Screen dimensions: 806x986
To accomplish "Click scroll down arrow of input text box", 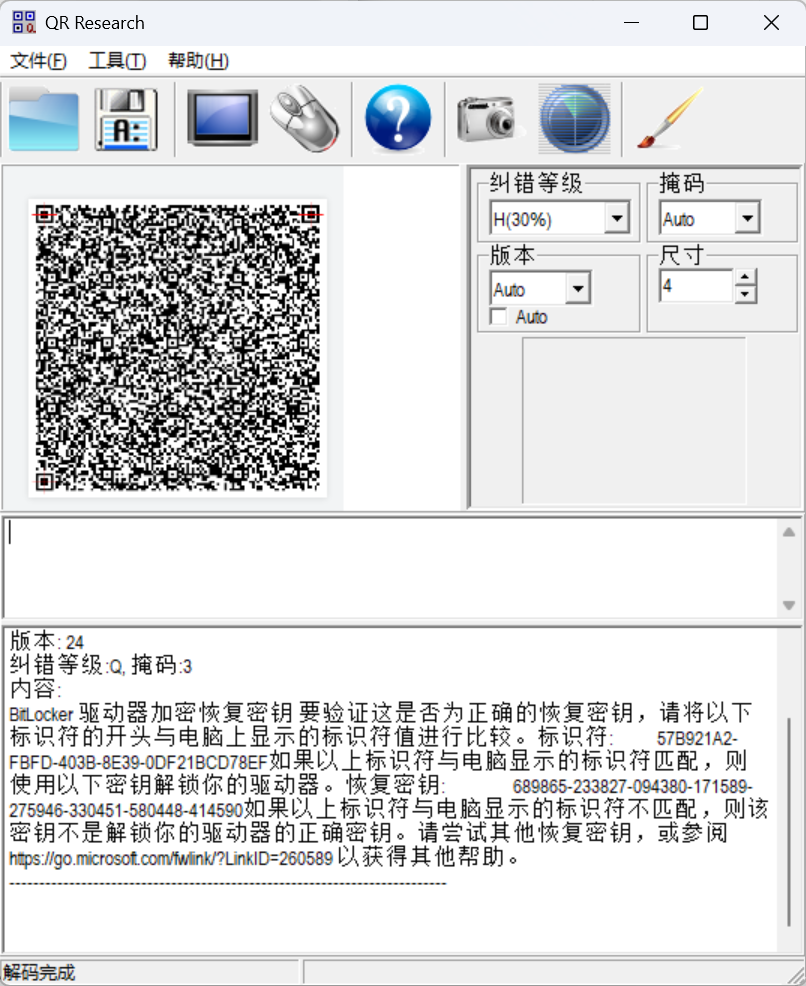I will point(790,606).
